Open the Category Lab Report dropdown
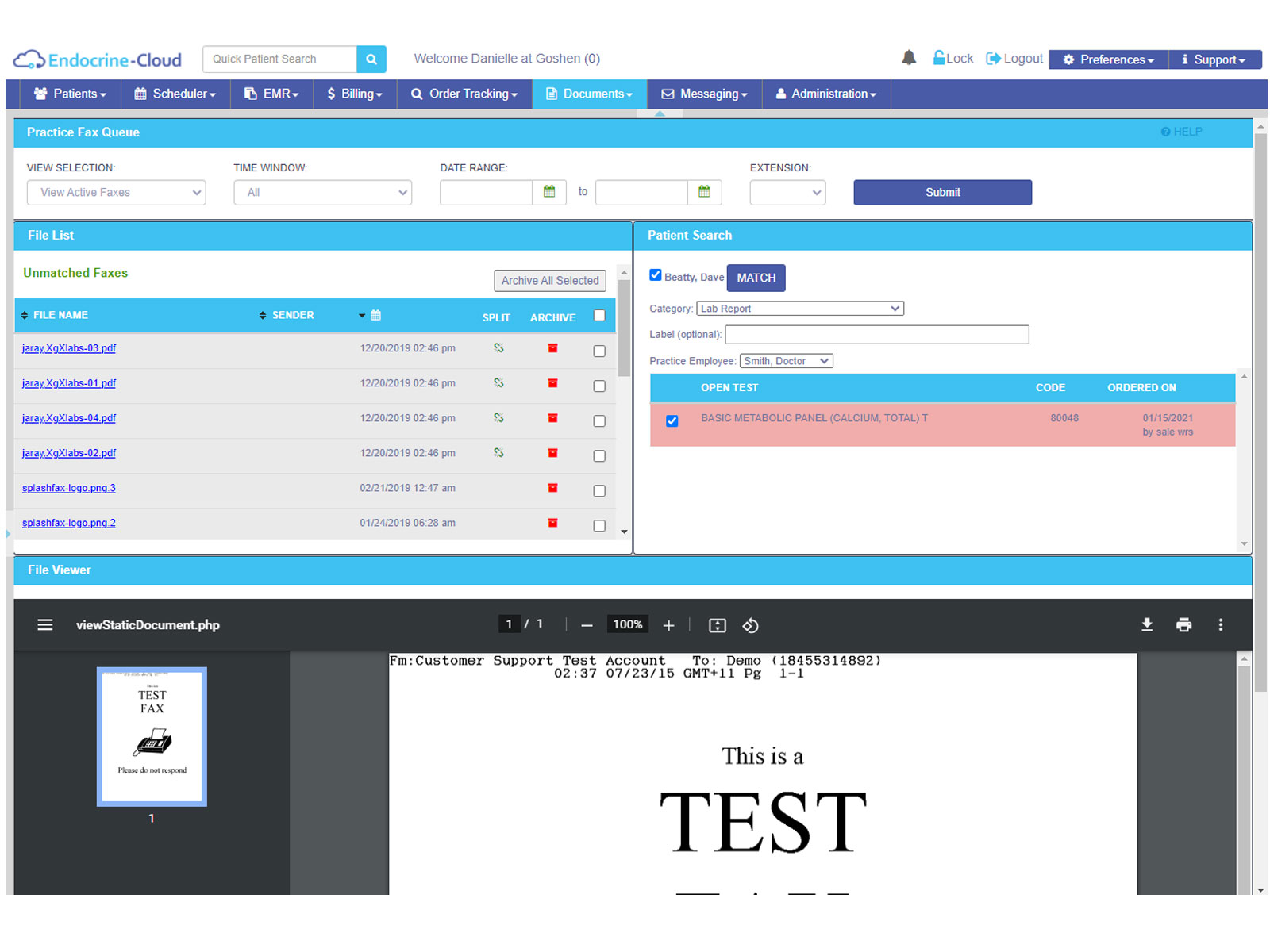 (x=800, y=309)
